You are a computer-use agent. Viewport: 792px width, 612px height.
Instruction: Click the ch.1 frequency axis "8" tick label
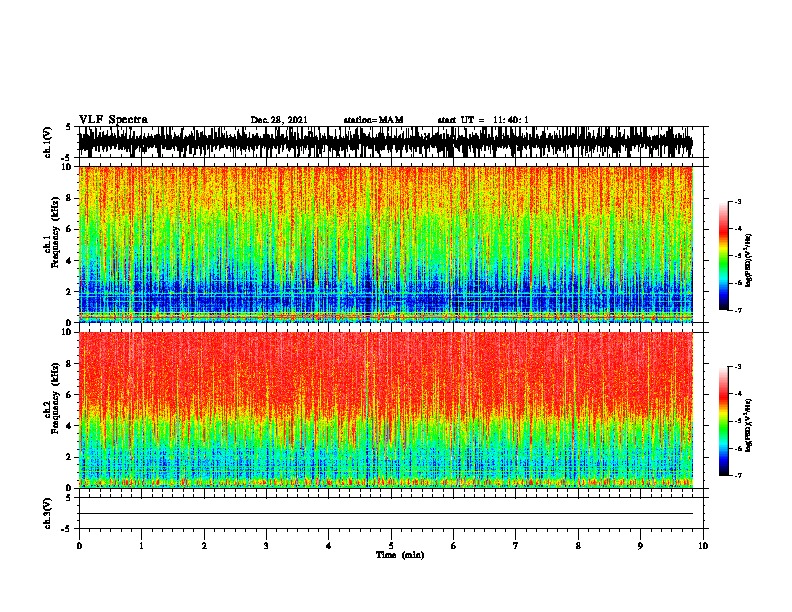69,198
